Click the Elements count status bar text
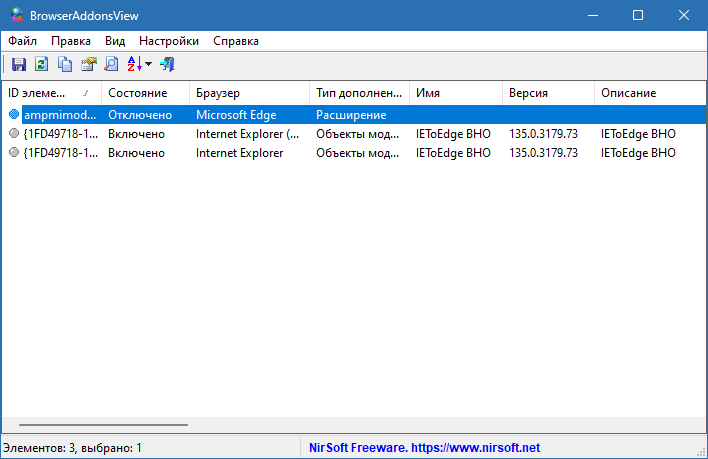This screenshot has height=459, width=708. [72, 448]
